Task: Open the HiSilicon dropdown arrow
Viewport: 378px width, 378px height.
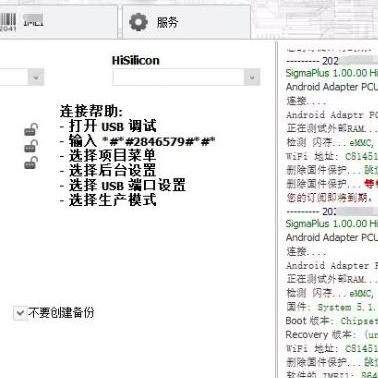Action: click(x=252, y=77)
